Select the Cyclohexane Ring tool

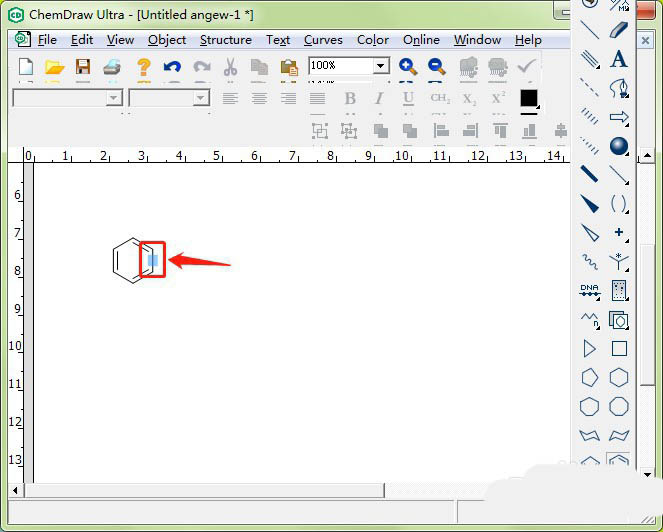click(x=619, y=378)
